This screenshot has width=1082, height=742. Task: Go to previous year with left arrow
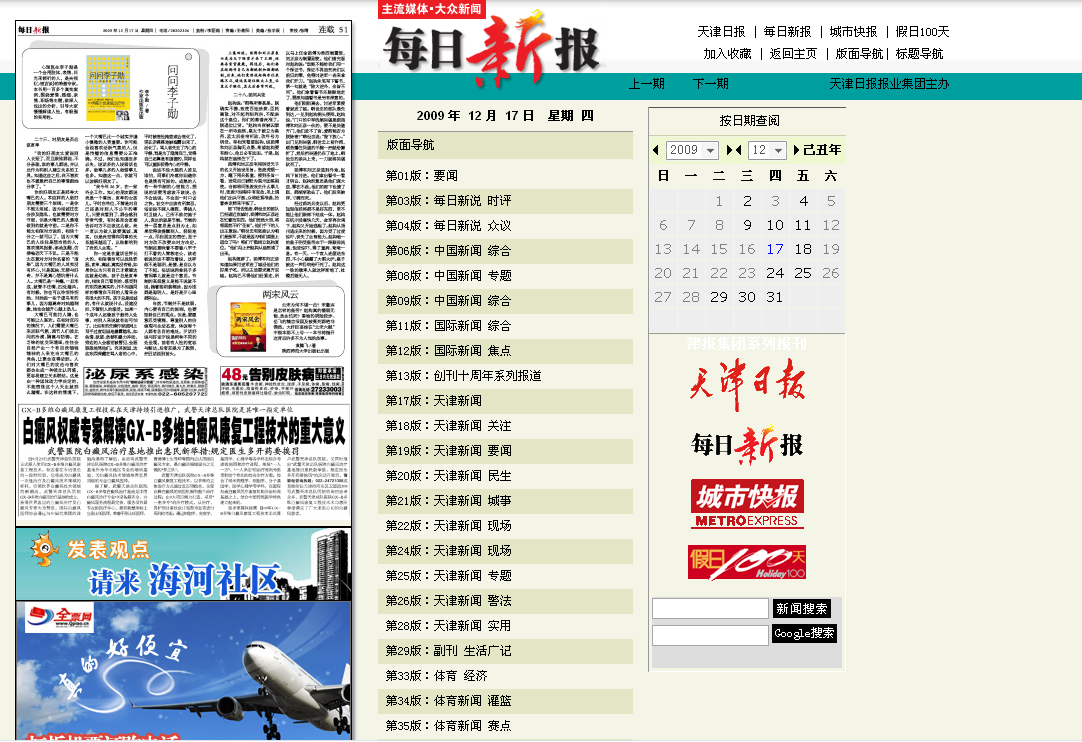click(x=656, y=150)
